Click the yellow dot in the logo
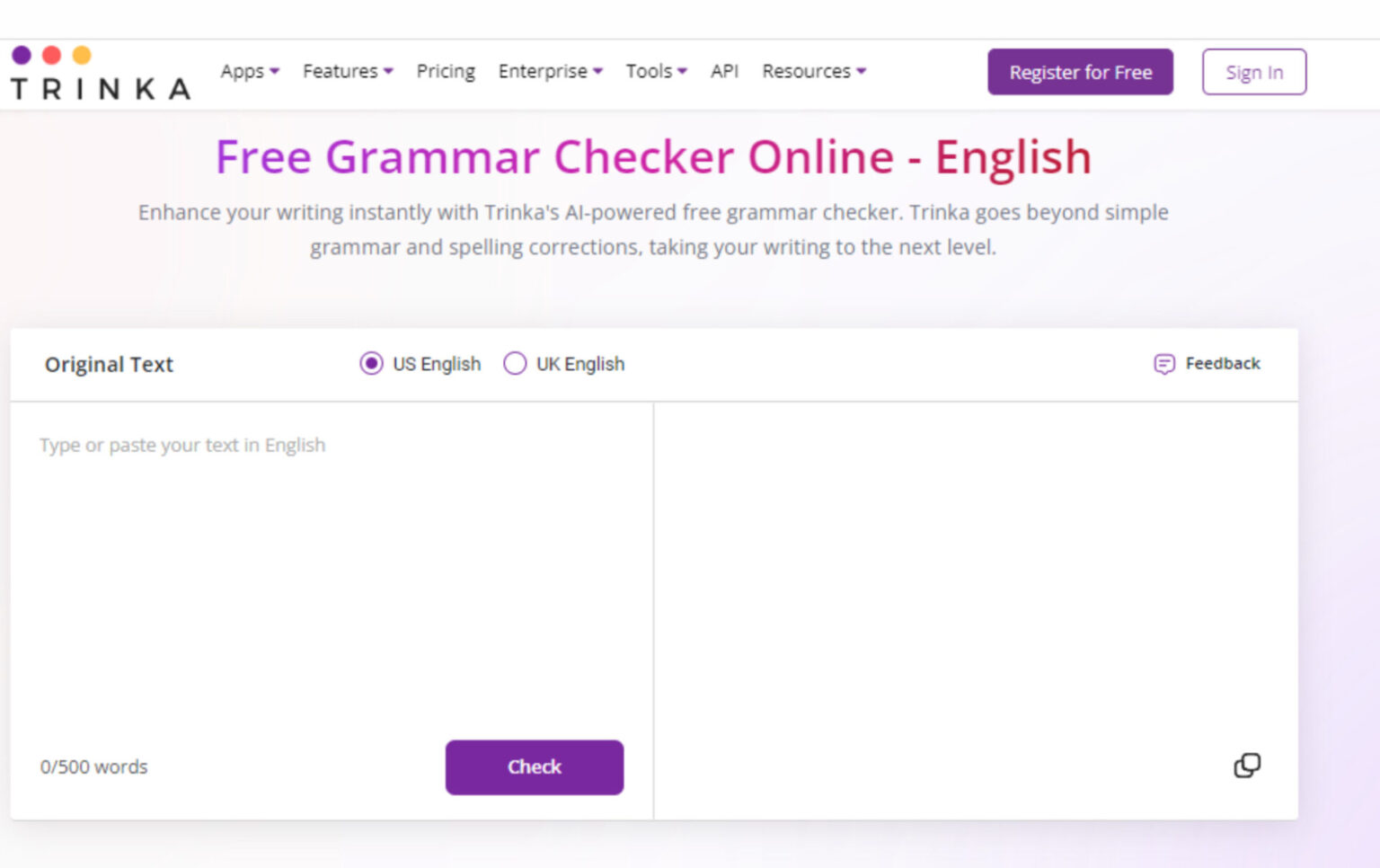Viewport: 1380px width, 868px height. coord(82,55)
